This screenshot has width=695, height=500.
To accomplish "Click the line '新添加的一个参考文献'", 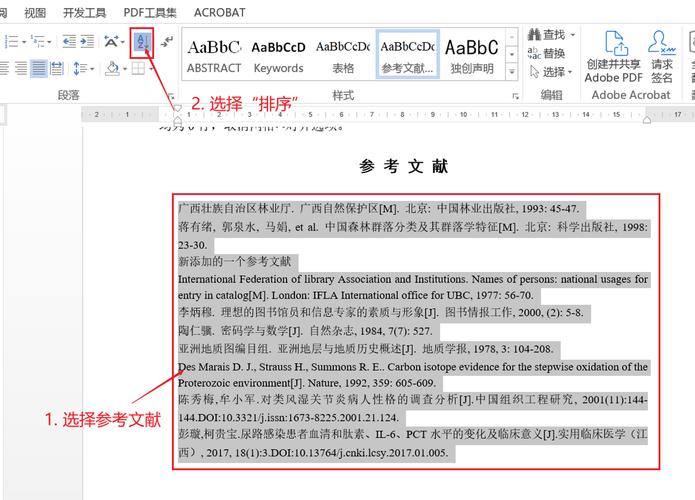I will [234, 262].
